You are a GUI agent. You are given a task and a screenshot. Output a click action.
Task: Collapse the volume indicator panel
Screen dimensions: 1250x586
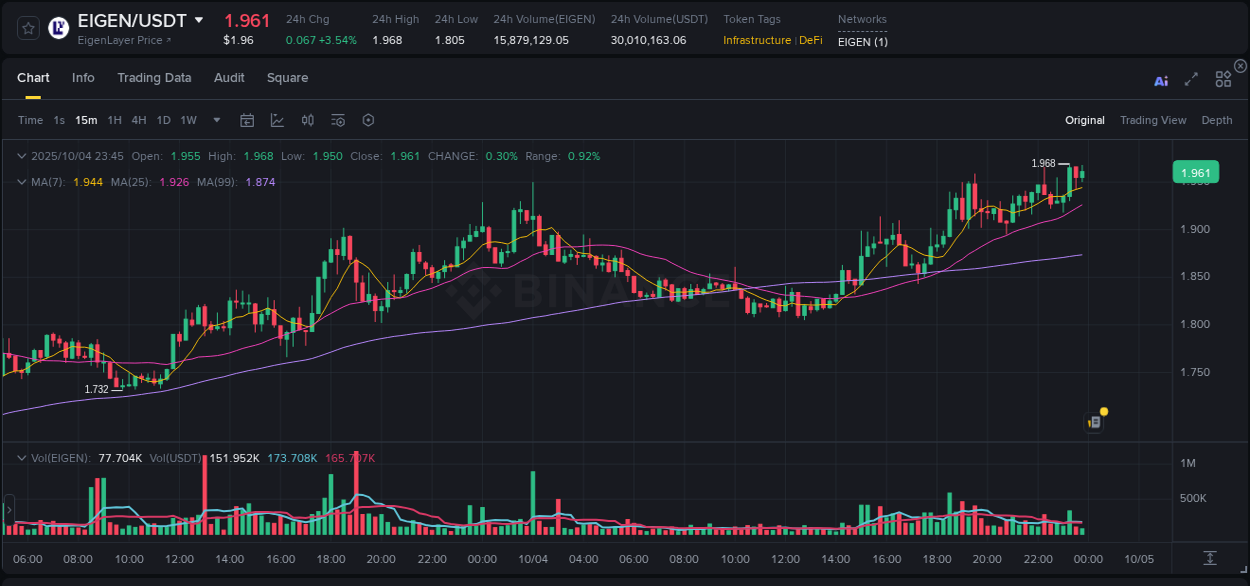coord(20,457)
